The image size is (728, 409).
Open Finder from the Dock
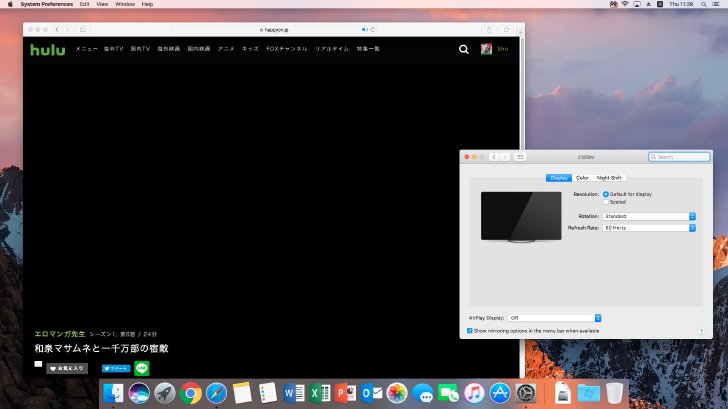(x=113, y=393)
